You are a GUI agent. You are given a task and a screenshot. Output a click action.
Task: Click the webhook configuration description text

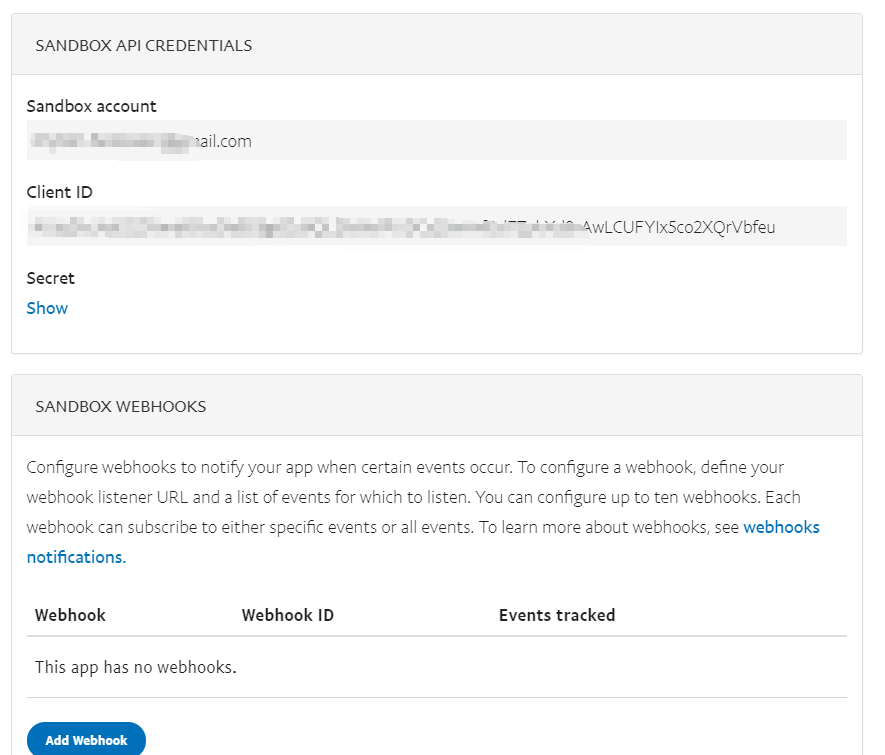(420, 497)
